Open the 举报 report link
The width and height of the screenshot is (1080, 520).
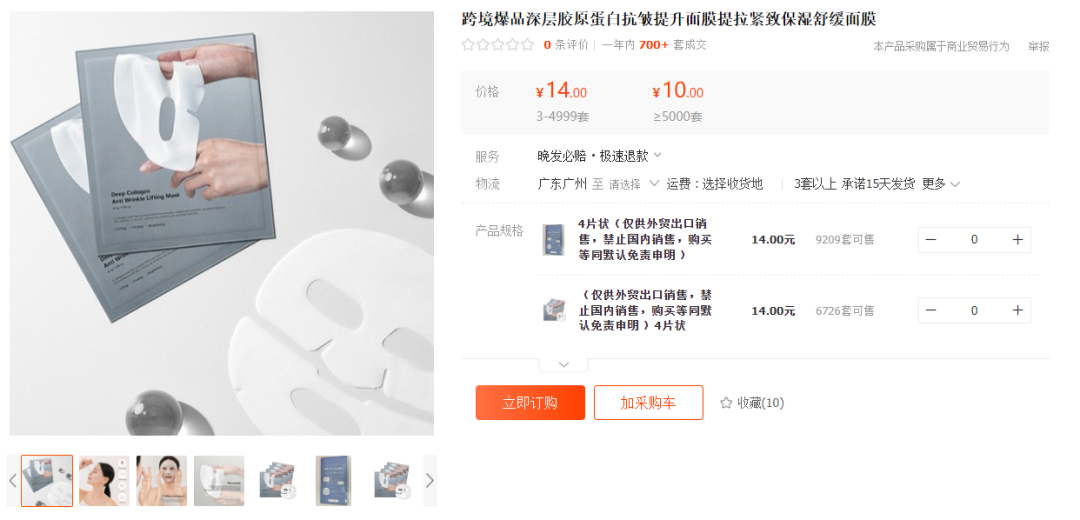click(x=1039, y=46)
